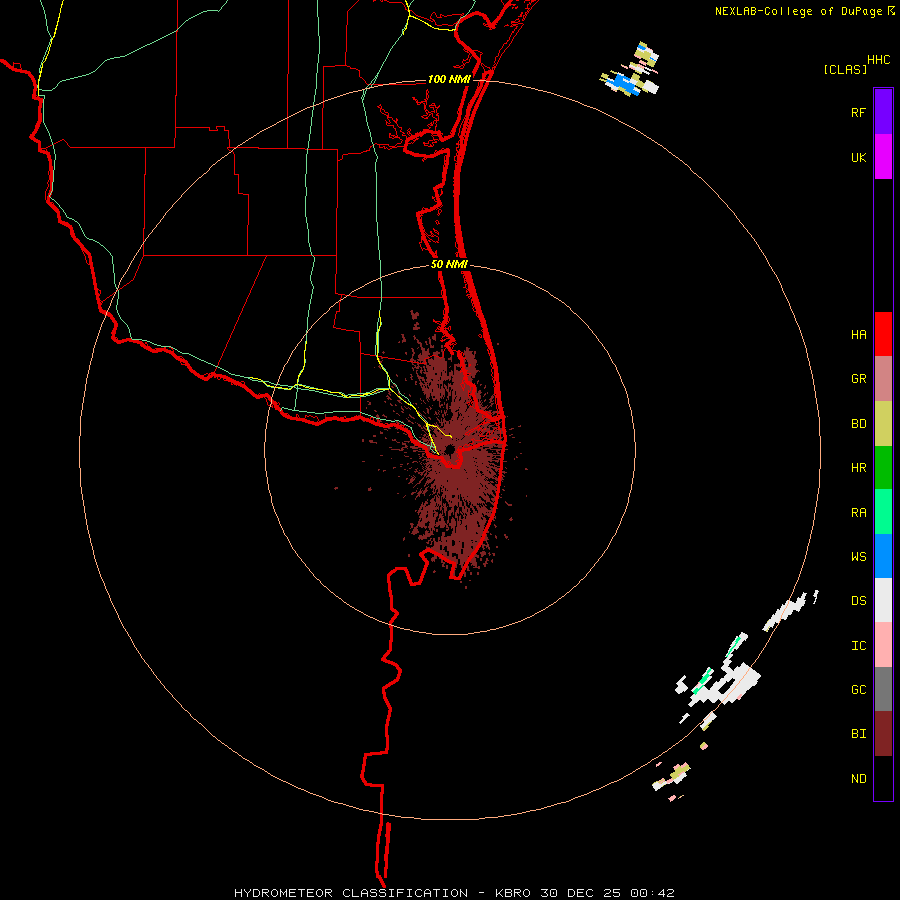Viewport: 900px width, 900px height.
Task: Click the UK magenta legend swatch
Action: (x=883, y=157)
